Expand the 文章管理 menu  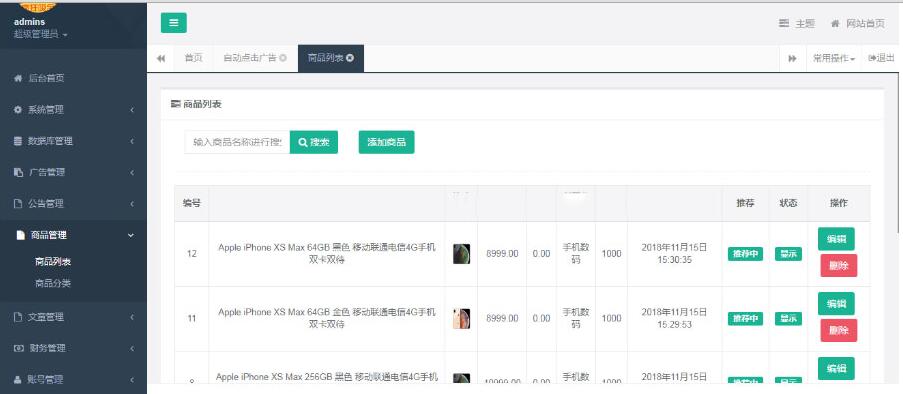73,317
